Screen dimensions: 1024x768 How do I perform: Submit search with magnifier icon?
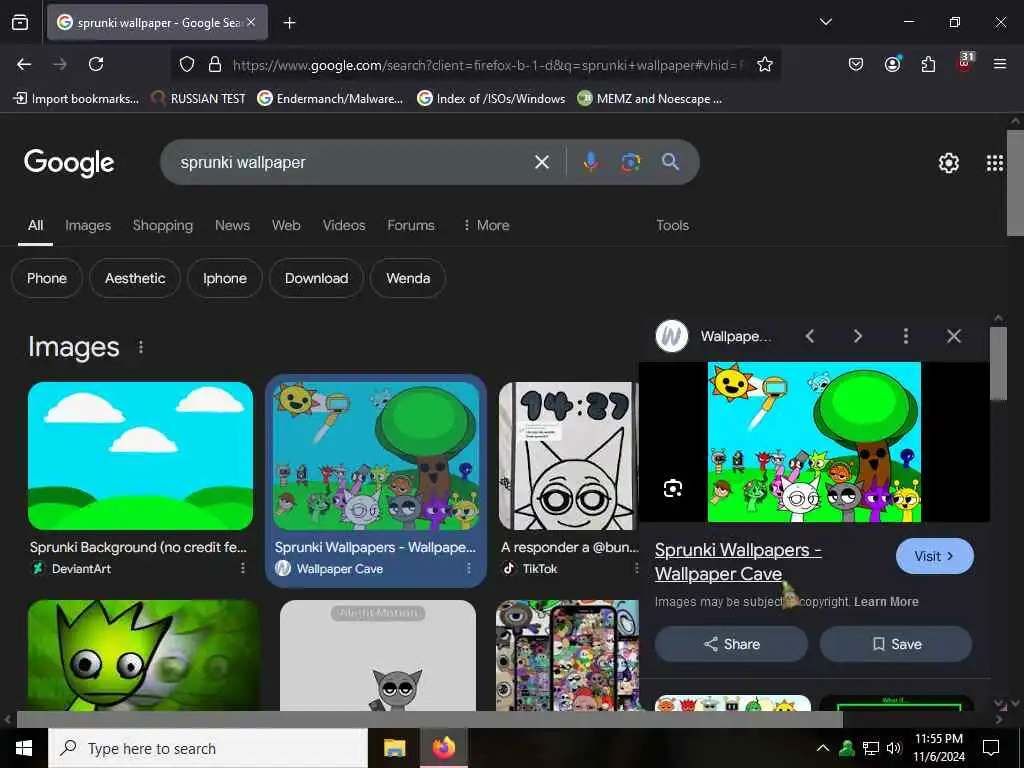670,162
